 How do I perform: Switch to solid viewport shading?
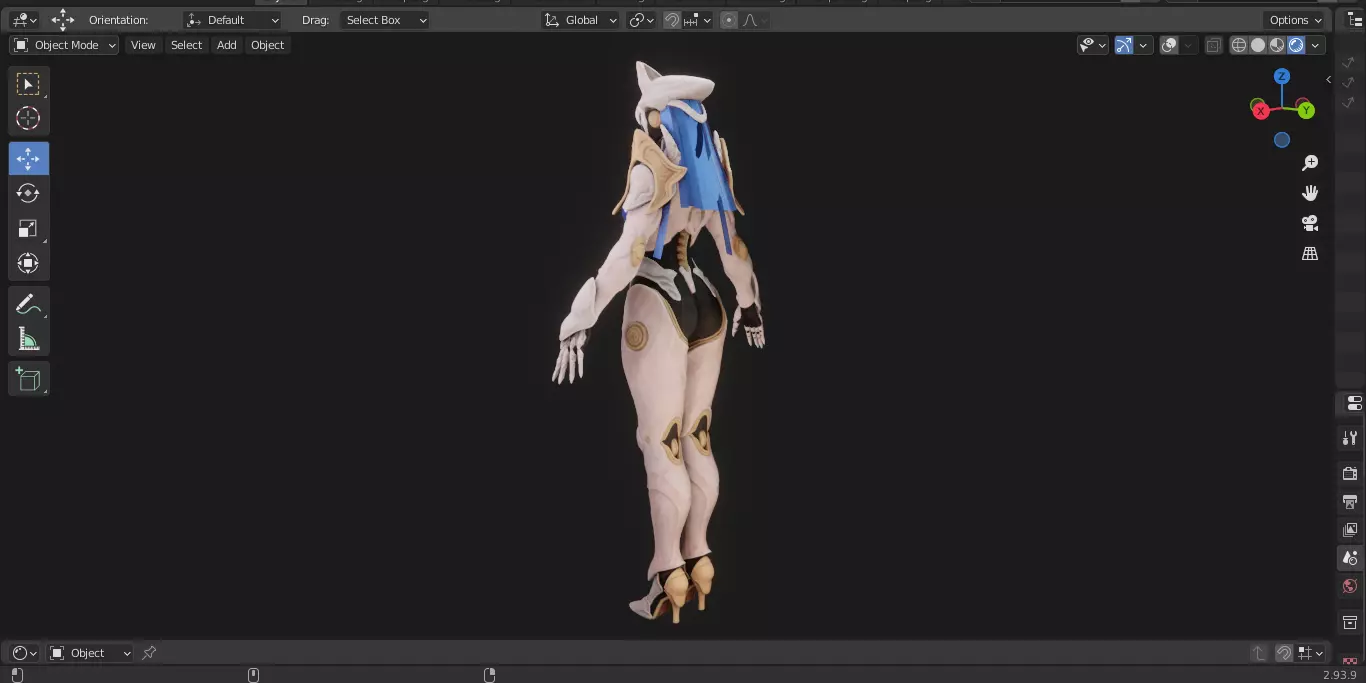click(1258, 45)
